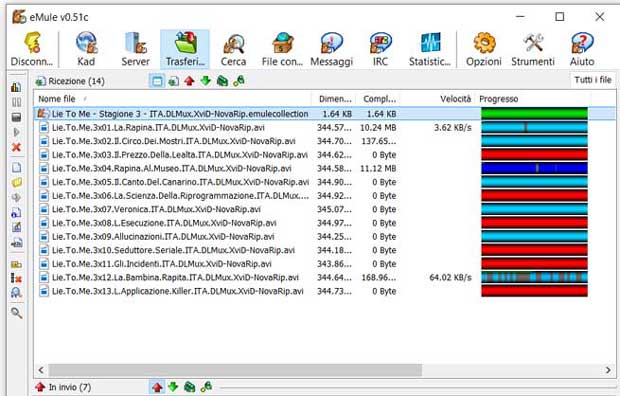Select file Lie.To.Me.3x13.L.Applicazione.Killer
The width and height of the screenshot is (620, 396).
(324, 291)
